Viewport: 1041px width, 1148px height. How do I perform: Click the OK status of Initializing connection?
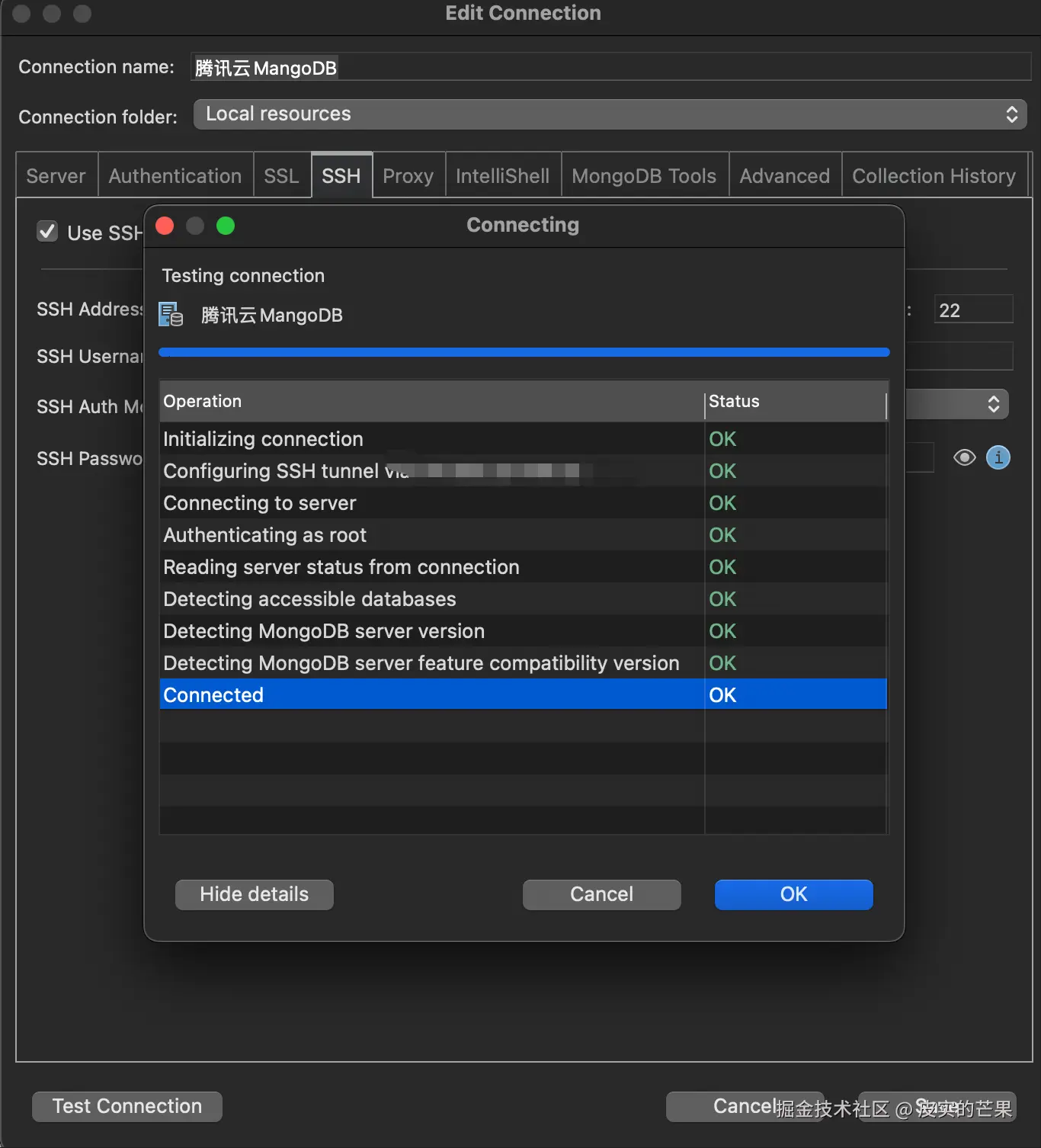(722, 439)
